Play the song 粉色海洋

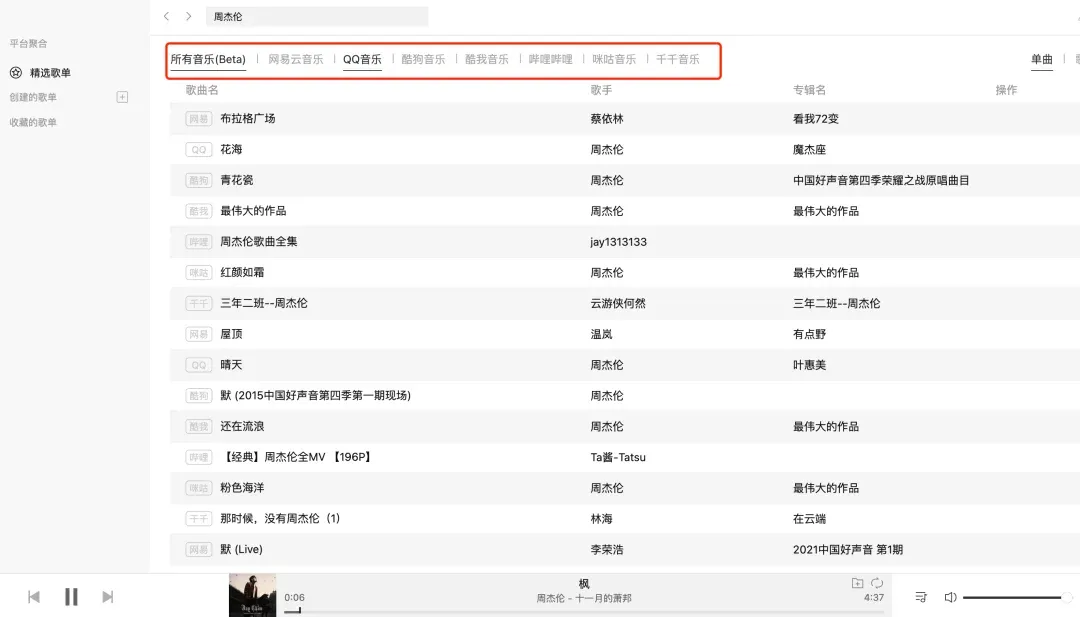click(x=242, y=488)
